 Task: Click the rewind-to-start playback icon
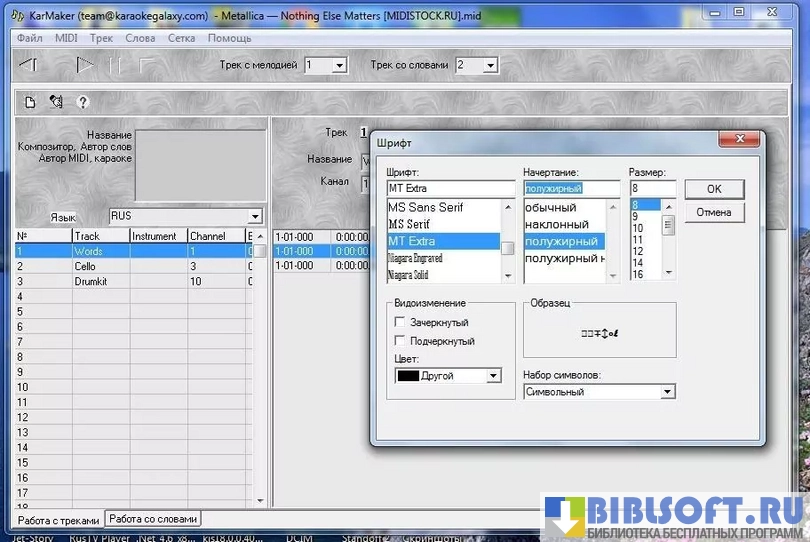click(29, 65)
